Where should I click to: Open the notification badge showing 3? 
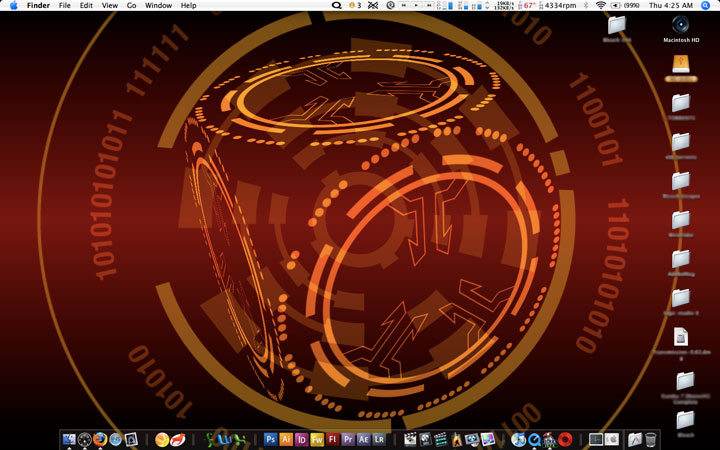(355, 5)
